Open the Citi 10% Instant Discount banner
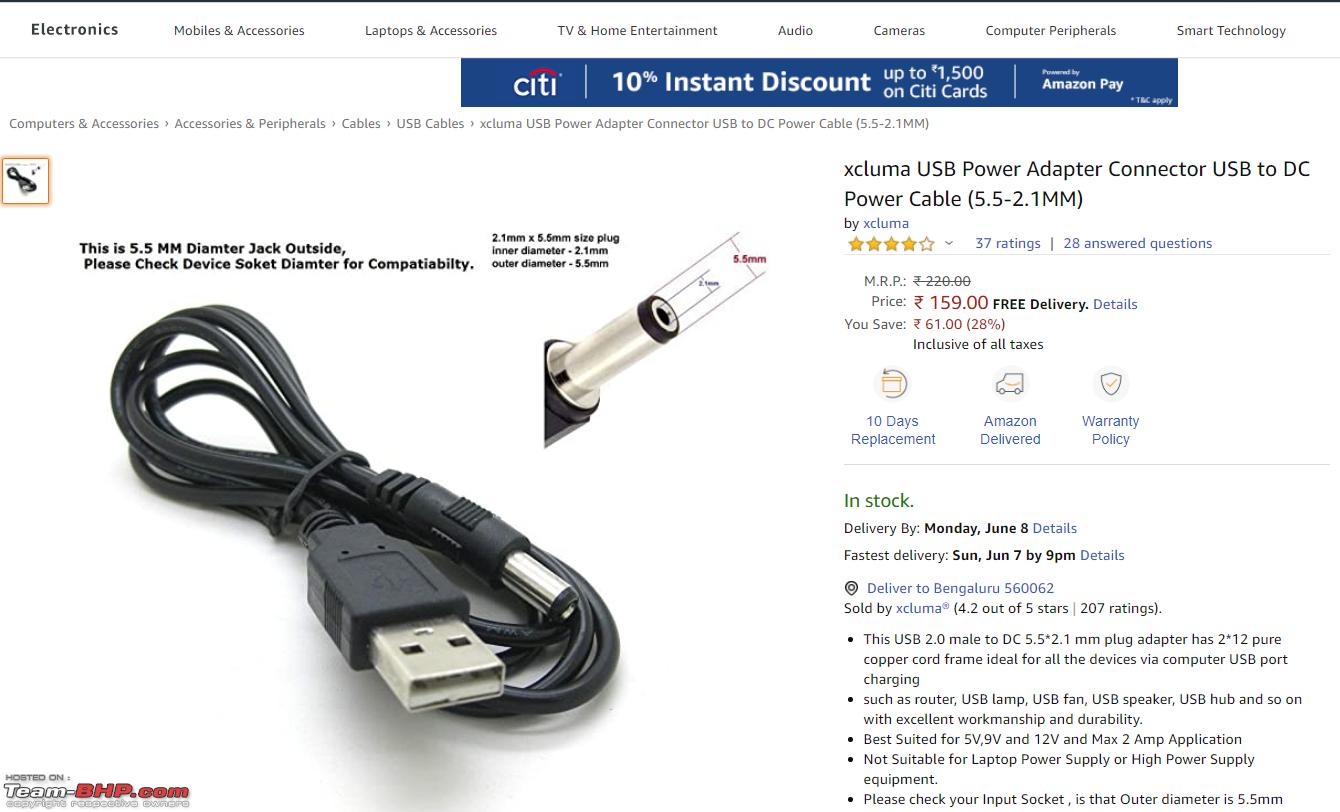 click(x=819, y=82)
